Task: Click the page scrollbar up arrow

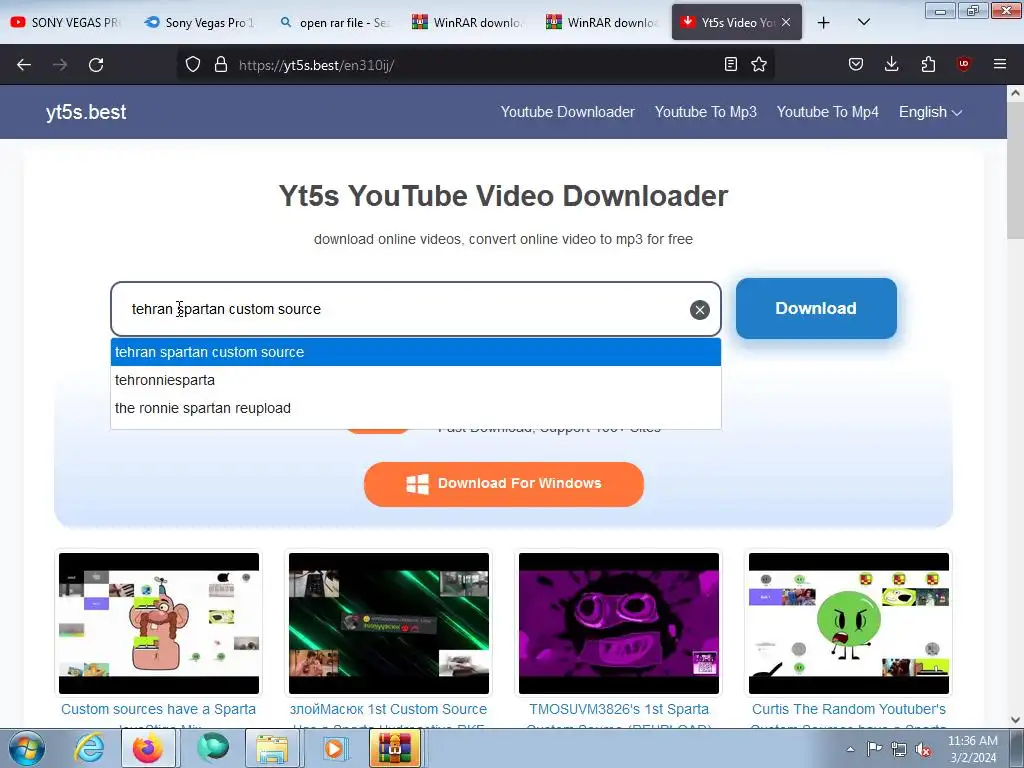Action: pos(1015,93)
